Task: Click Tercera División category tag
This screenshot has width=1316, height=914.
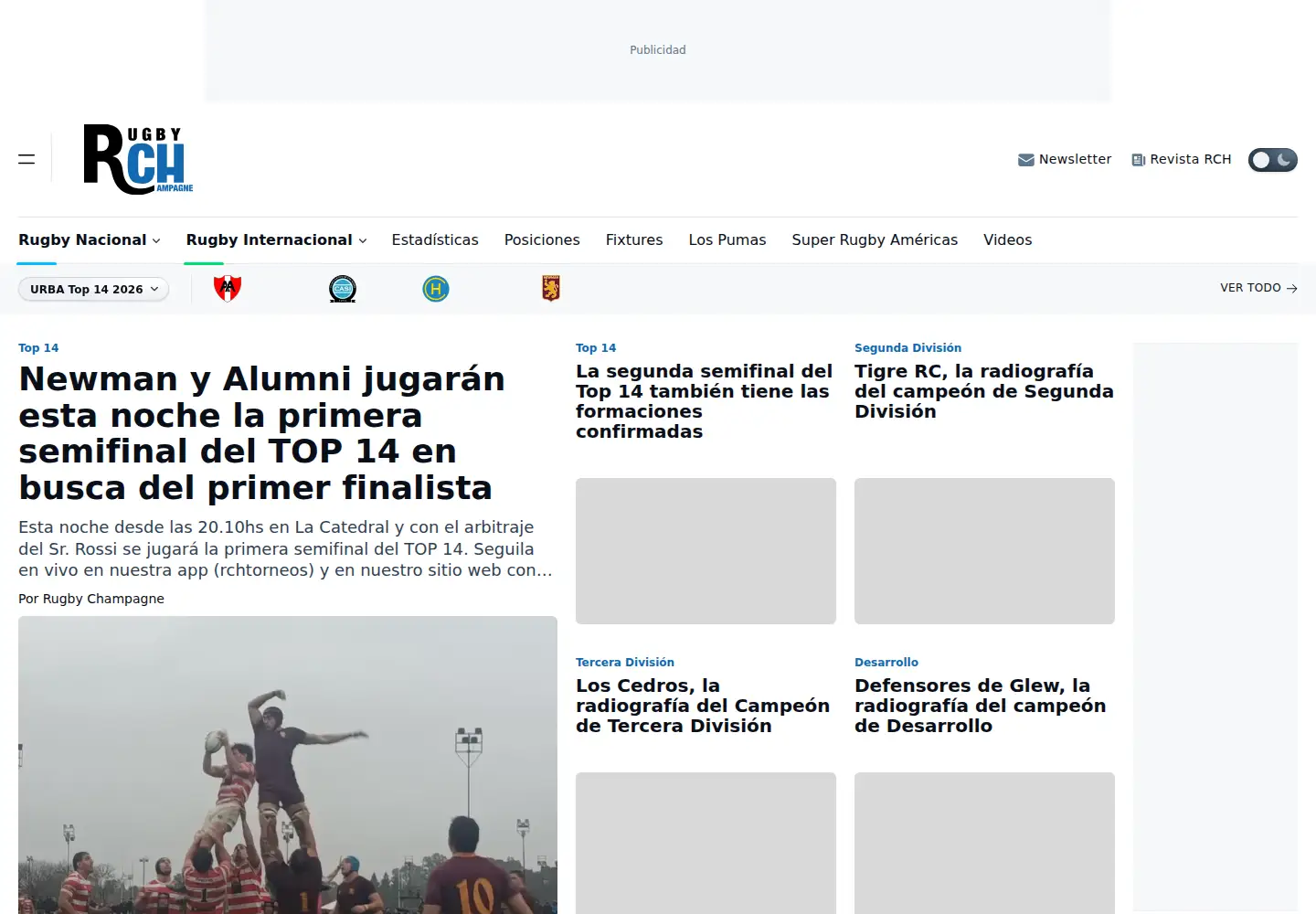Action: tap(625, 663)
